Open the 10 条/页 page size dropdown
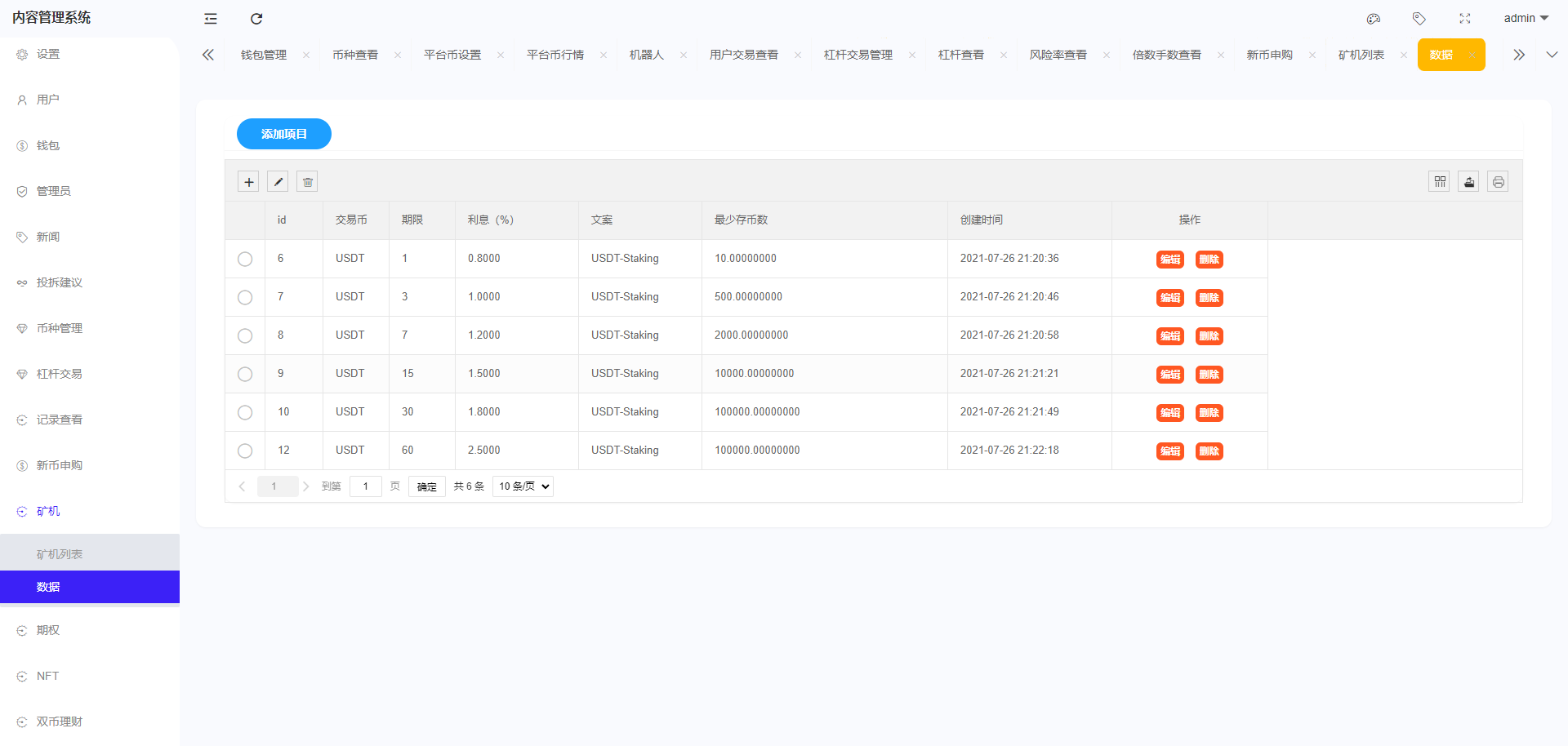1568x746 pixels. click(523, 486)
